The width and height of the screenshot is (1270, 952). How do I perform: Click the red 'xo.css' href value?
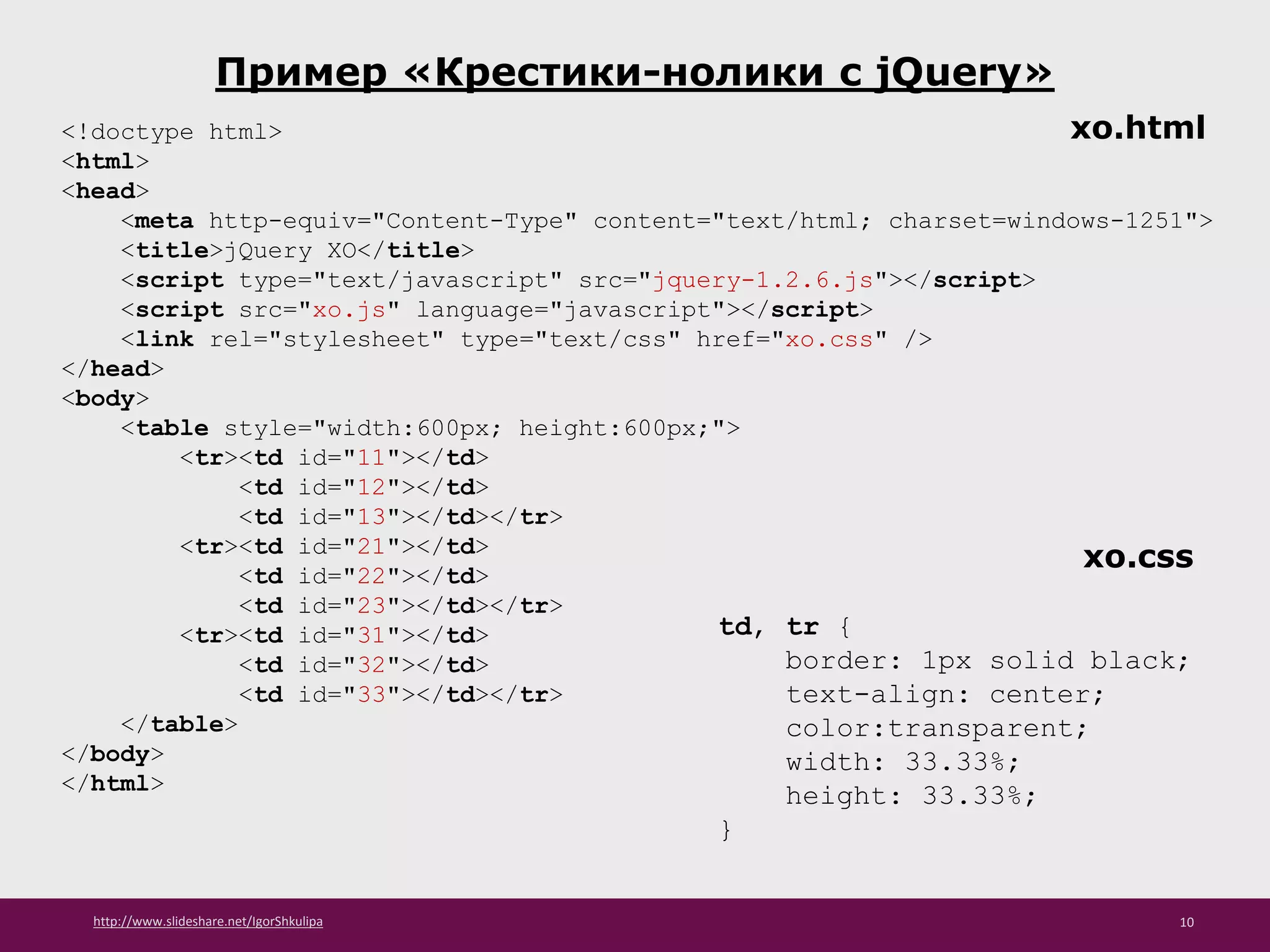point(828,339)
